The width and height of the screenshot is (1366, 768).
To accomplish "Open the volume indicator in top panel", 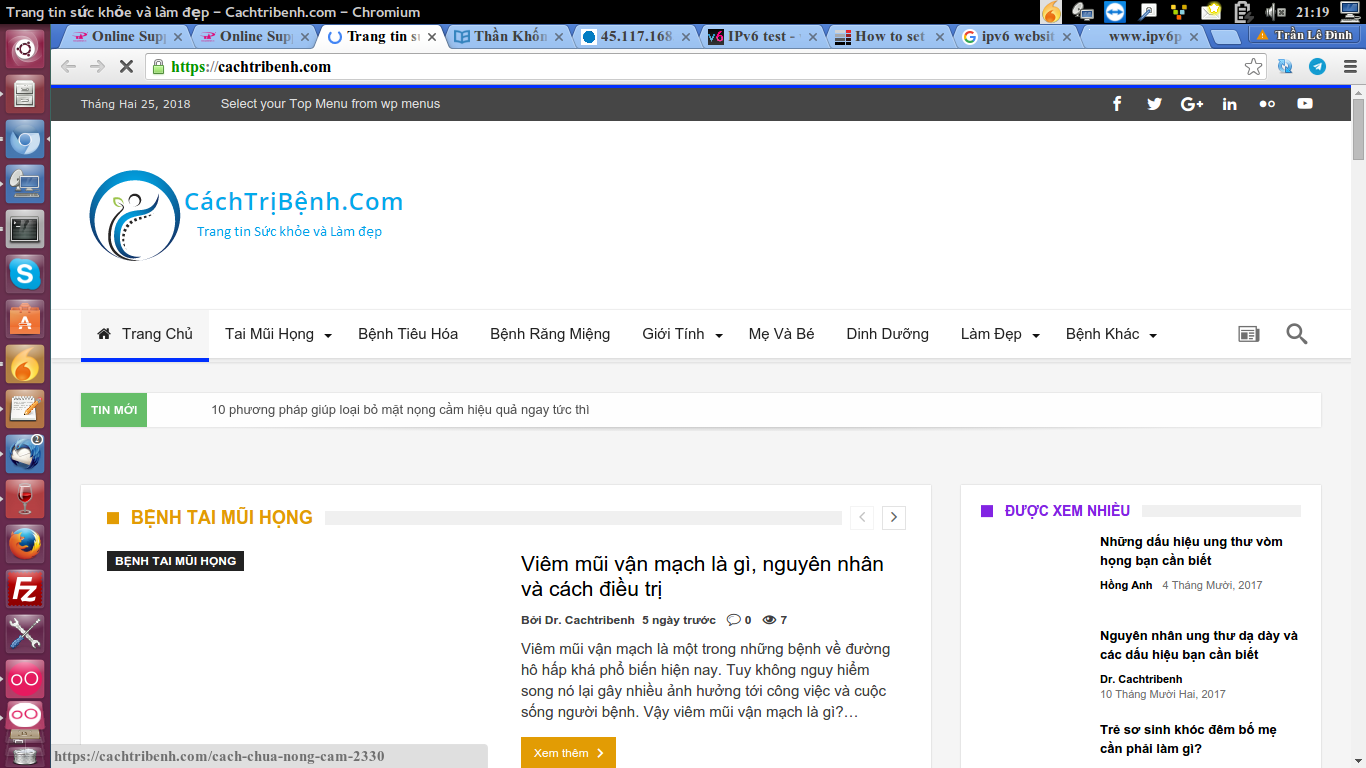I will pos(1276,12).
